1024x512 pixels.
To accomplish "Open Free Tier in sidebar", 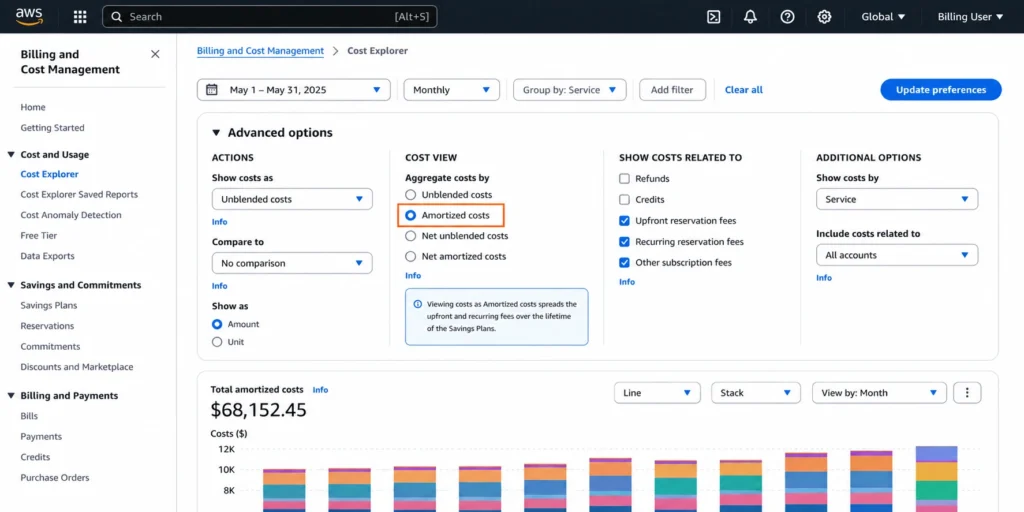I will [39, 236].
